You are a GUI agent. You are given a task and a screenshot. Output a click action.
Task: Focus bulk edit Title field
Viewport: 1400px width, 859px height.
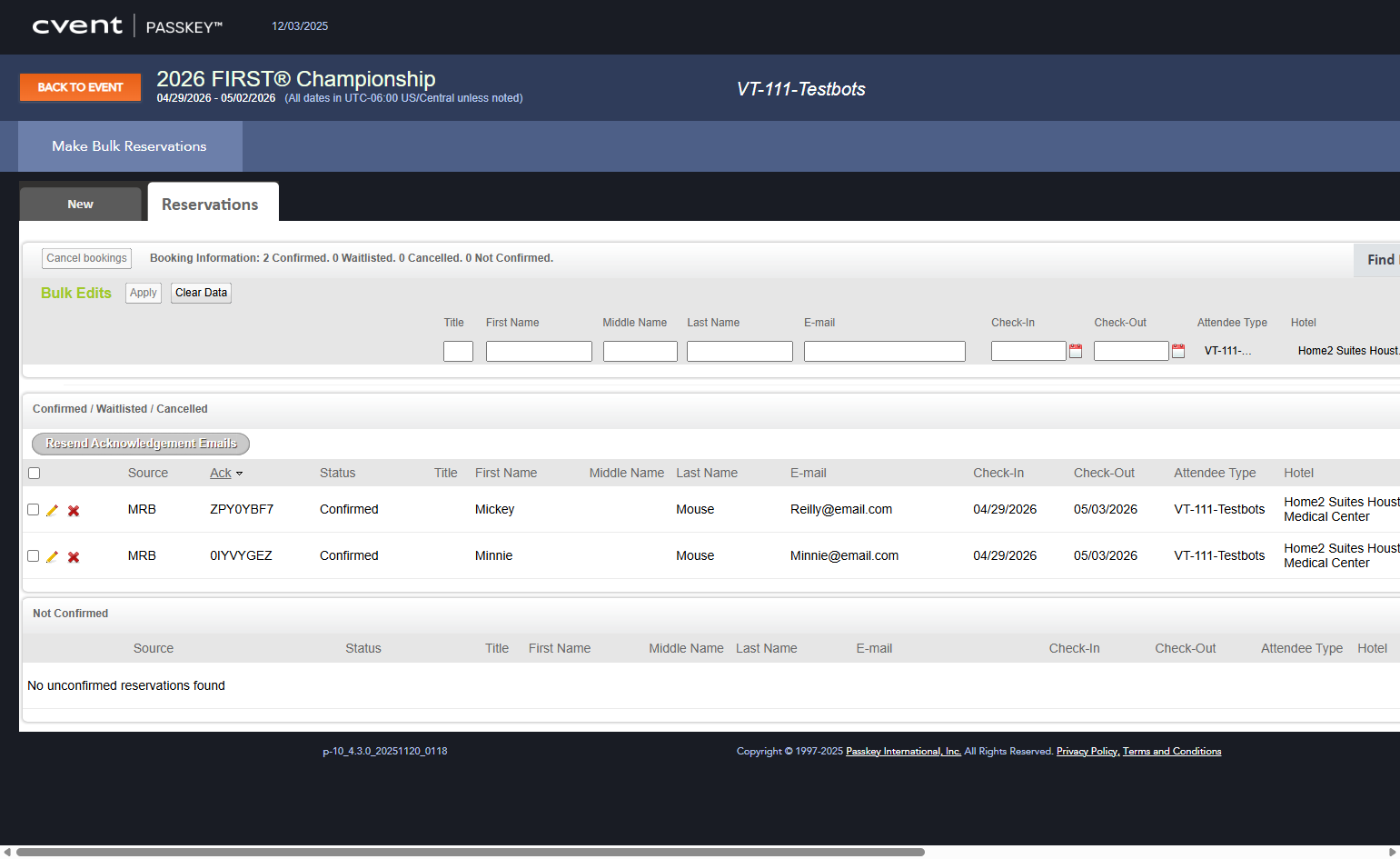point(458,351)
